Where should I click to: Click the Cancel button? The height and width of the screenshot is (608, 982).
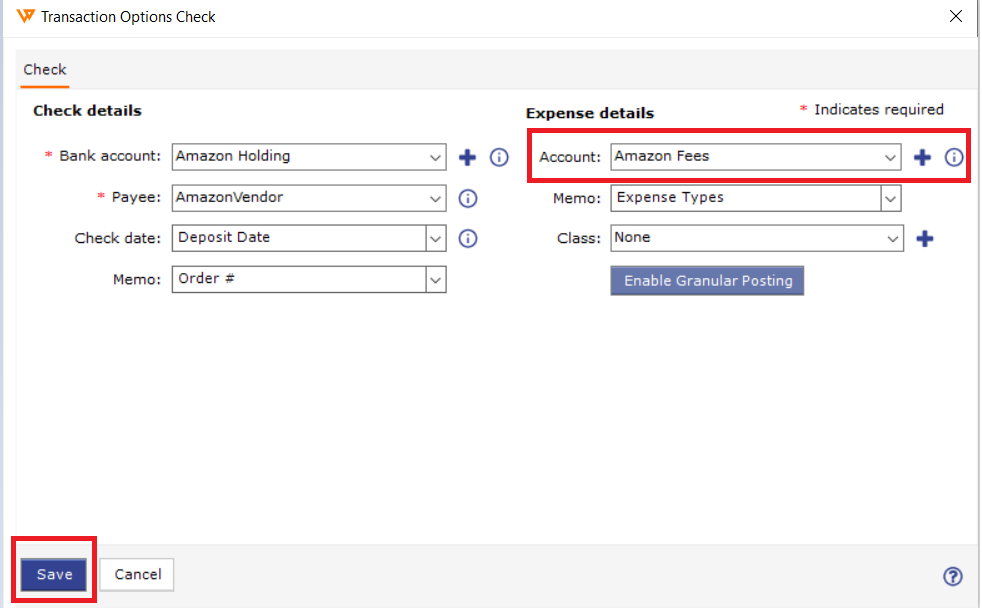(x=137, y=574)
